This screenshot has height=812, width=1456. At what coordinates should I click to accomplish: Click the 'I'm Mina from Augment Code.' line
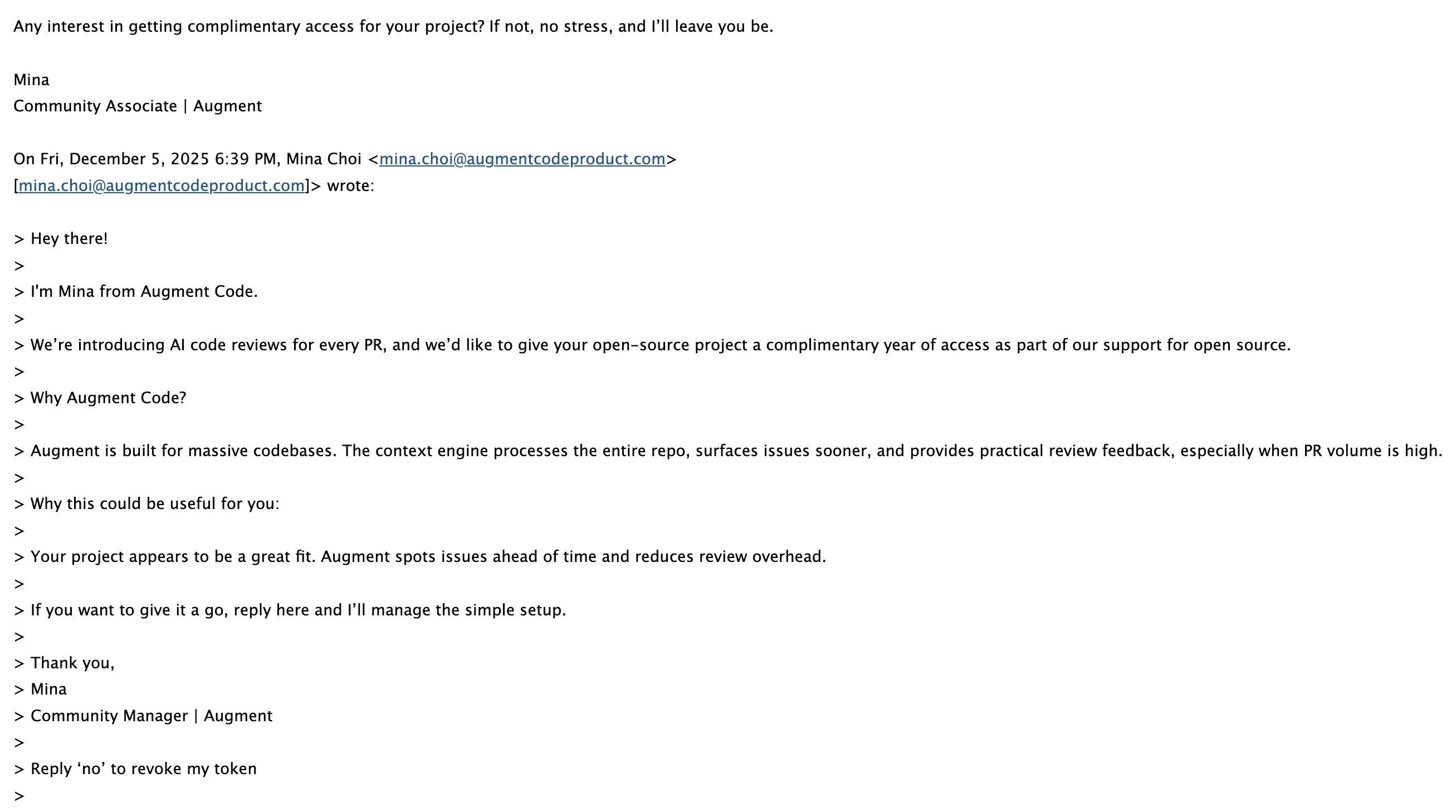click(144, 292)
